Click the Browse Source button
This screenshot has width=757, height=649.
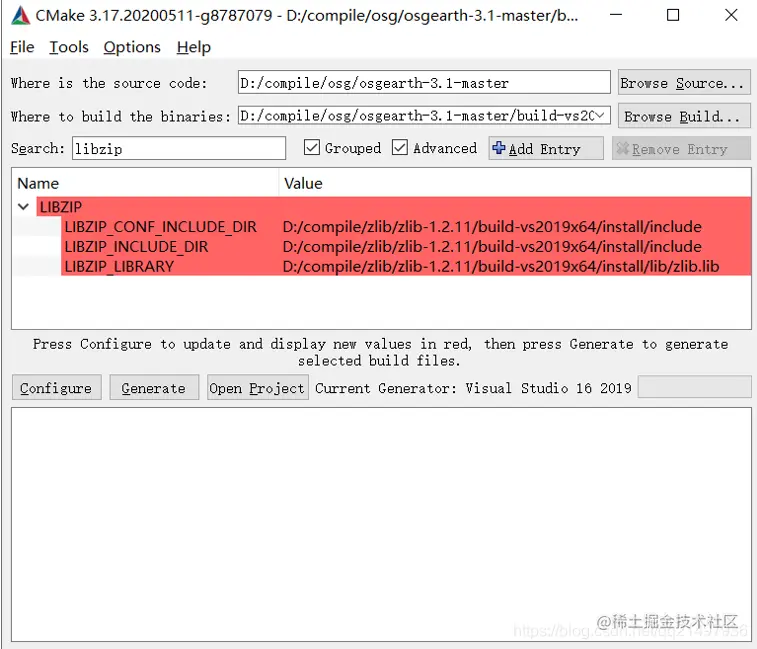coord(684,83)
